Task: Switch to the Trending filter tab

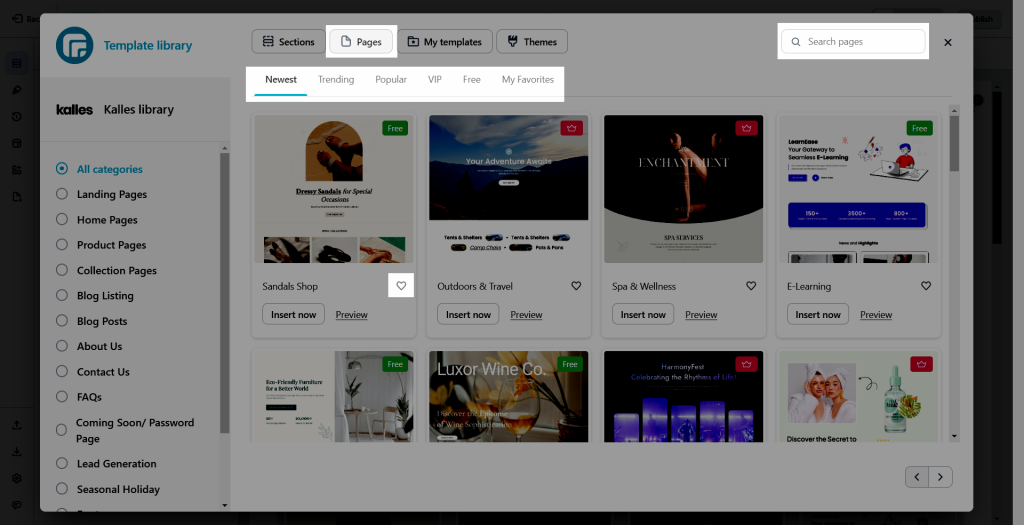Action: [x=336, y=80]
